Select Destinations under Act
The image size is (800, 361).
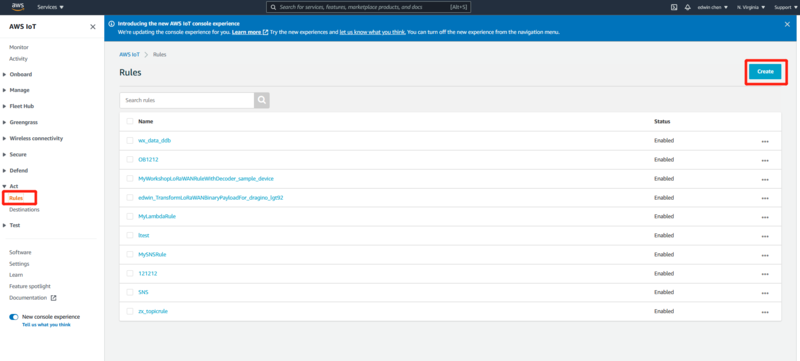[24, 210]
